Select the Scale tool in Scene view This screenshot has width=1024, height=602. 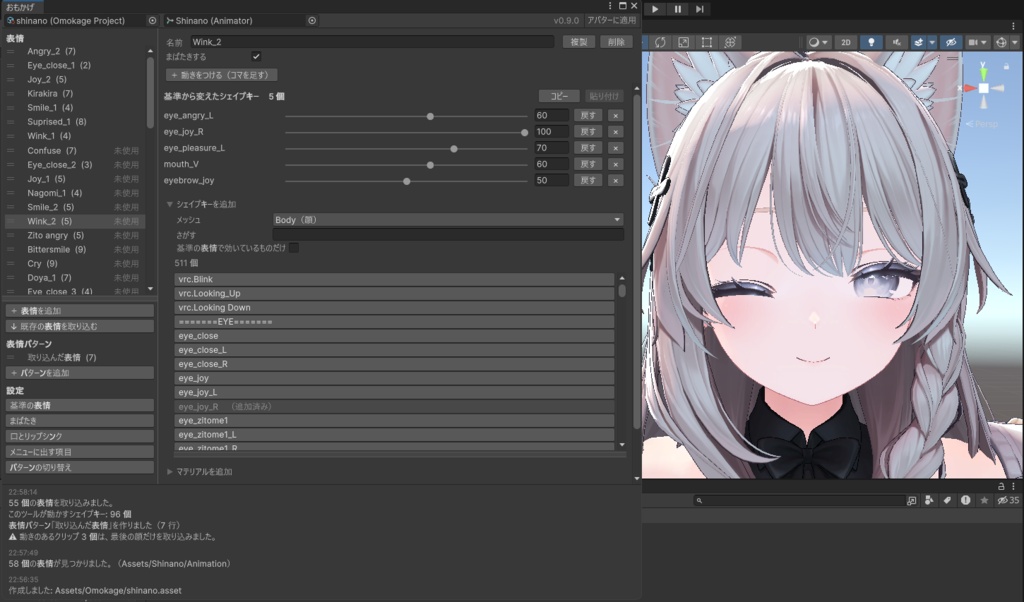(x=683, y=42)
